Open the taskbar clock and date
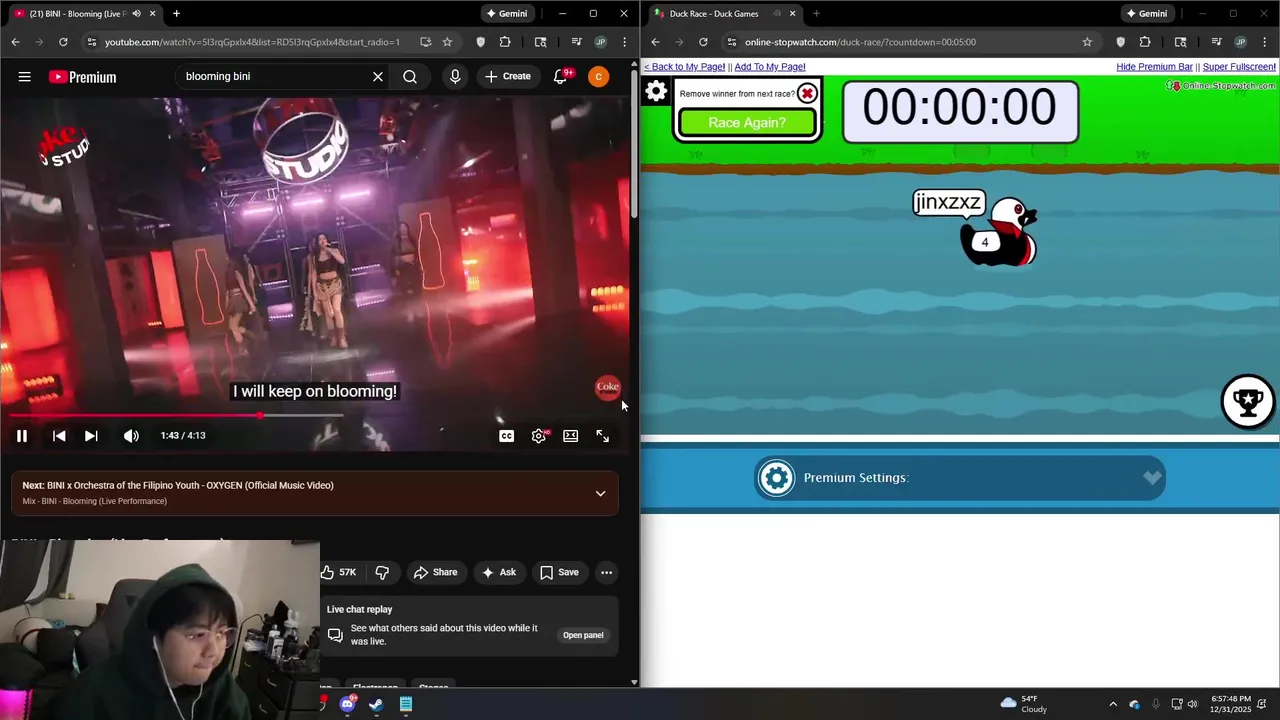Screen dimensions: 1280x720 [x=1230, y=704]
